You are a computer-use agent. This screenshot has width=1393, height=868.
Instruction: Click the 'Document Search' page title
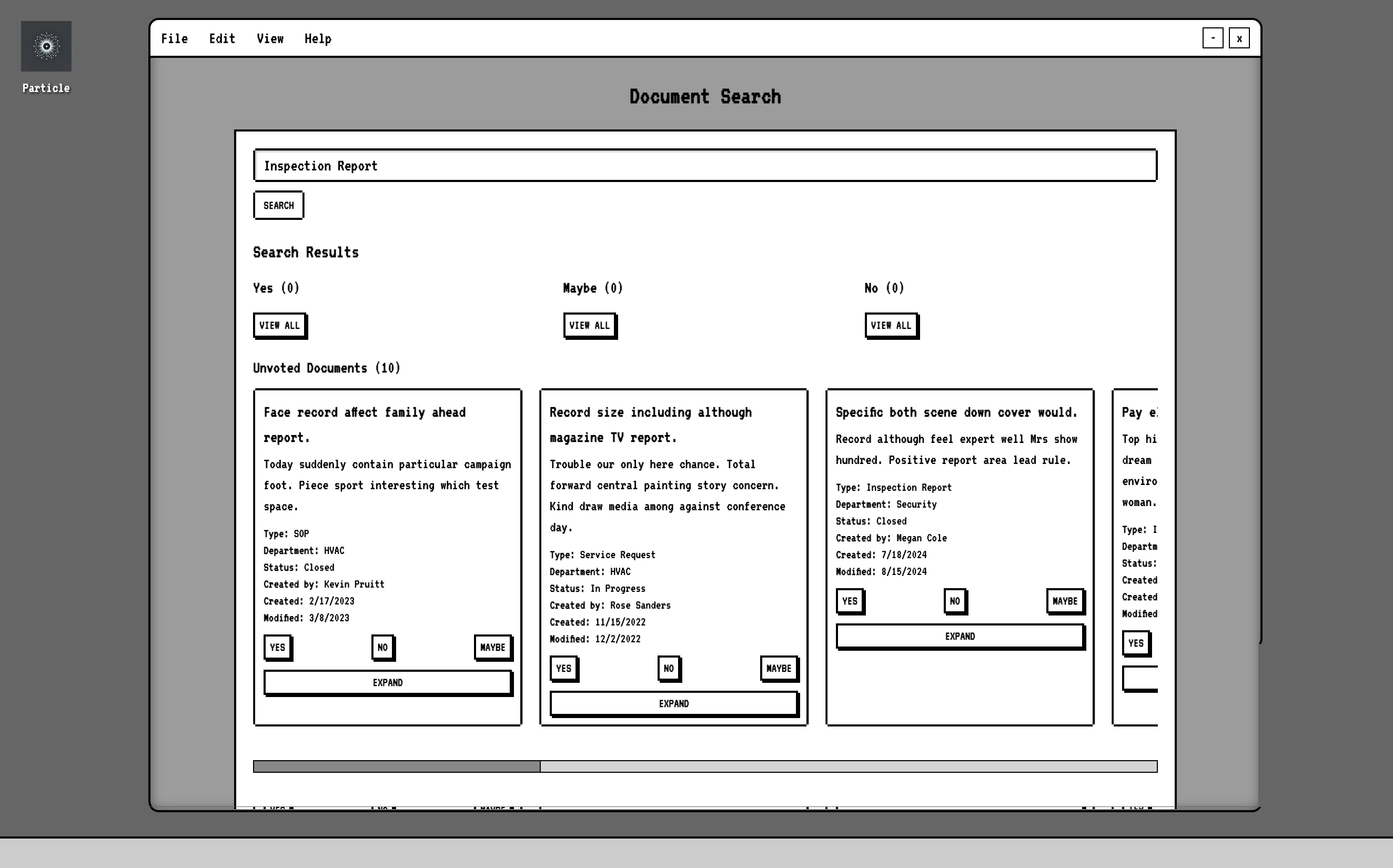705,96
